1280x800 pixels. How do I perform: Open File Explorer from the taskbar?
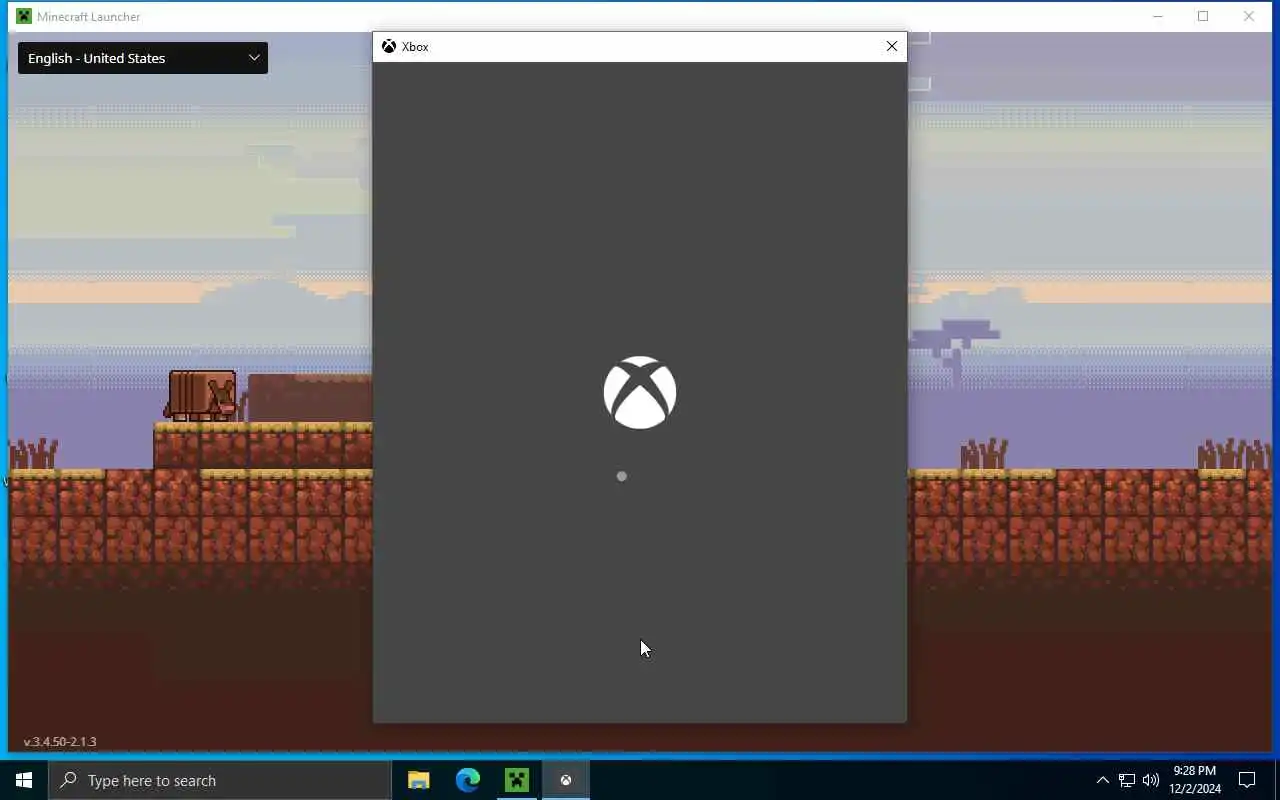pos(419,780)
